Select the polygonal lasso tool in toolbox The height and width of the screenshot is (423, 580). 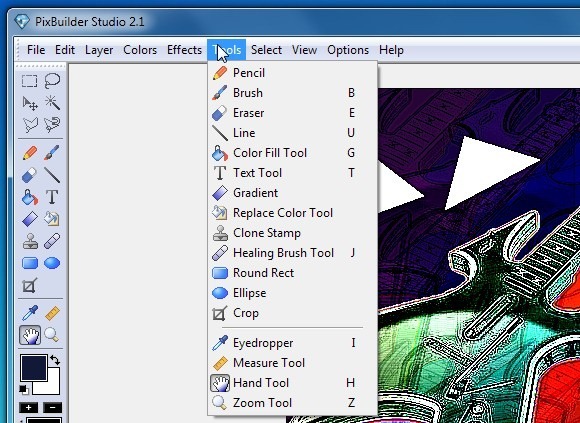coord(30,125)
